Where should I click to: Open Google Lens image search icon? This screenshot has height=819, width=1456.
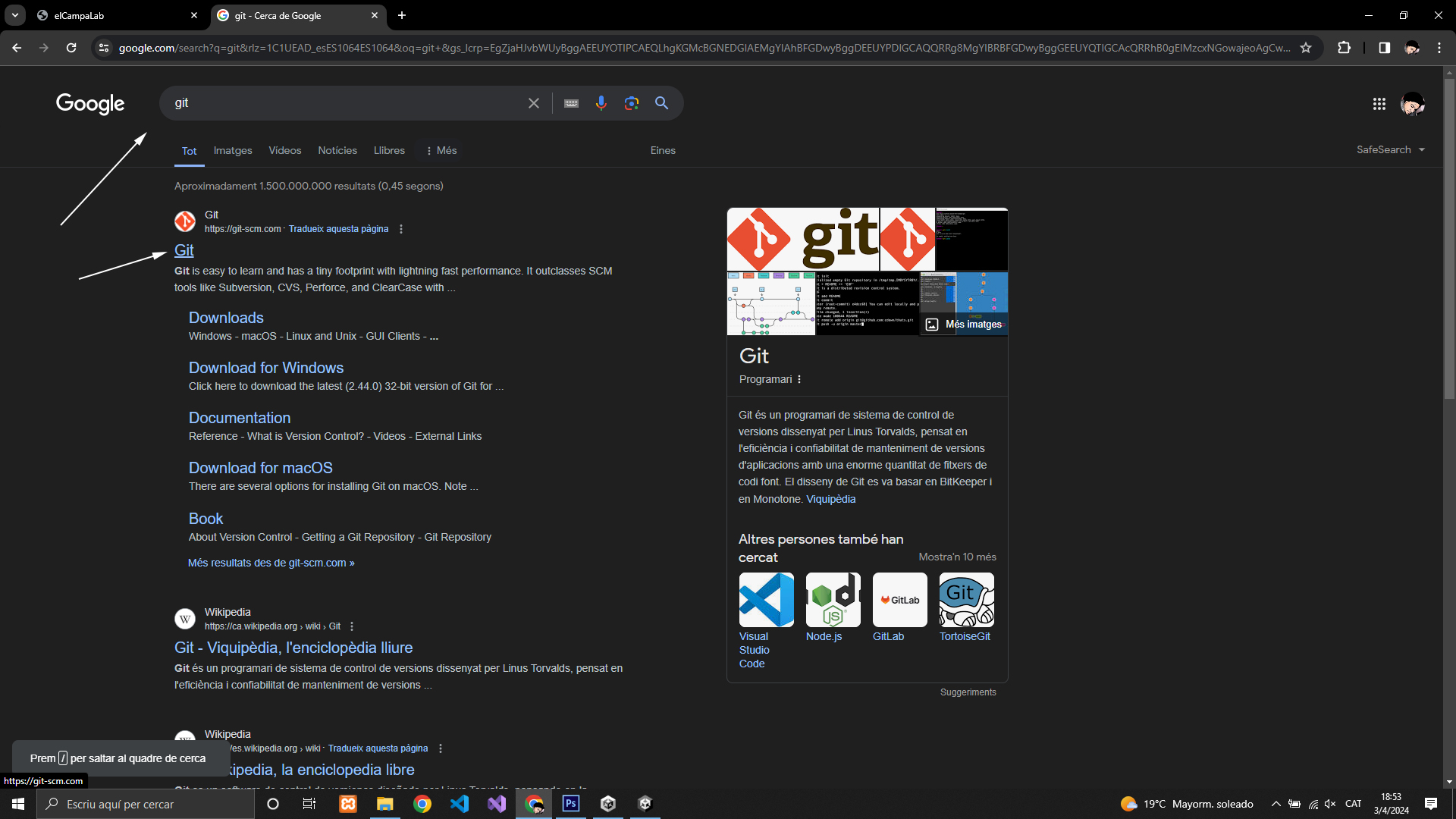point(631,103)
